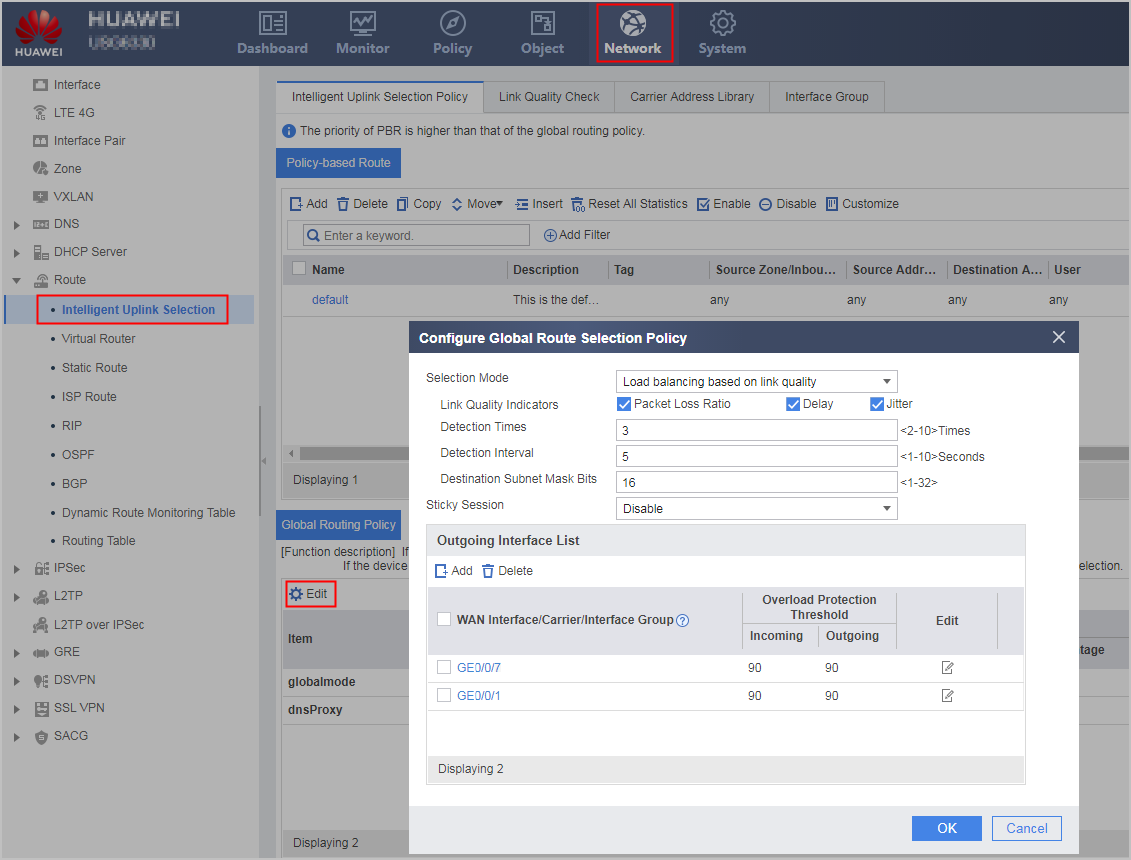Toggle the Jitter checkbox
This screenshot has width=1131, height=860.
876,404
